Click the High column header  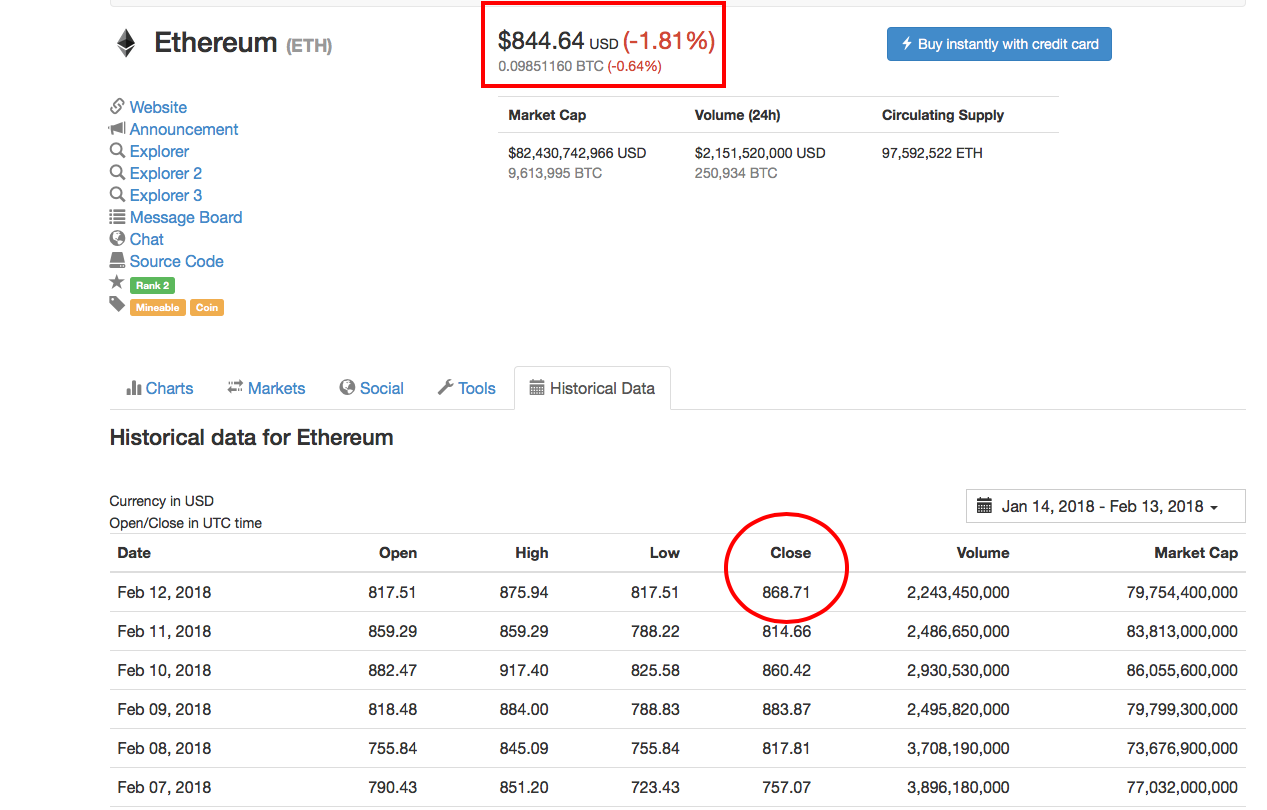532,553
